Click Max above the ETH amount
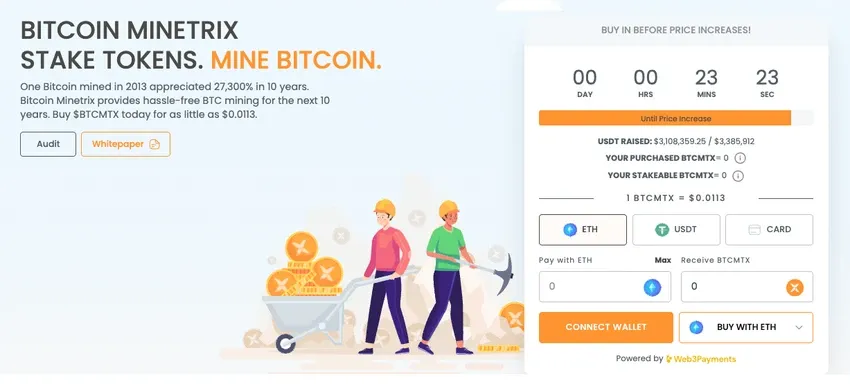The width and height of the screenshot is (850, 391). (662, 260)
